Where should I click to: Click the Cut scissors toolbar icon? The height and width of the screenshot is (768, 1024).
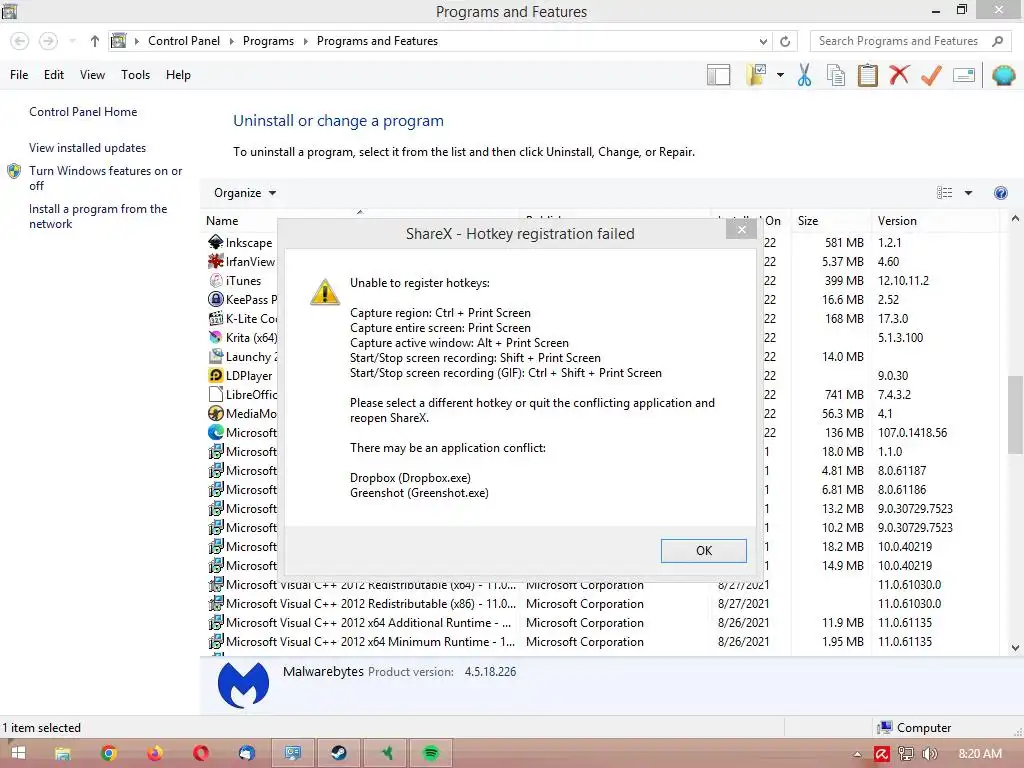[805, 75]
